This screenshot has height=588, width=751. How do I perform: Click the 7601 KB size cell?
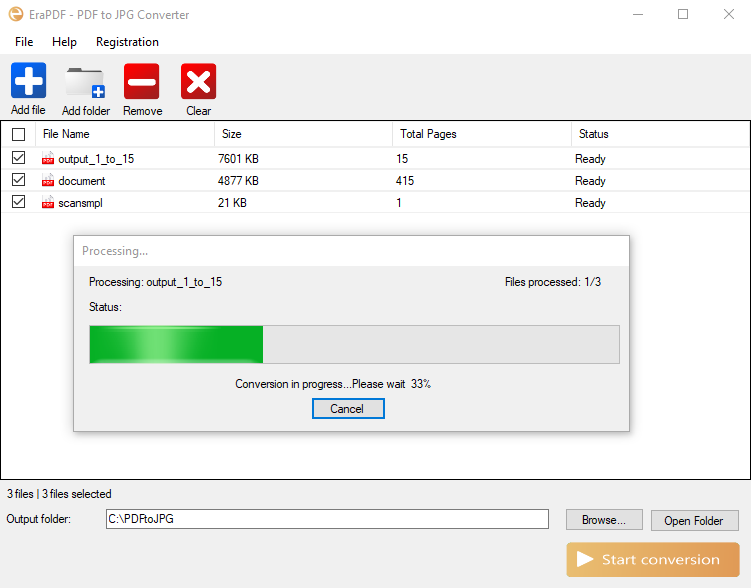coord(238,158)
